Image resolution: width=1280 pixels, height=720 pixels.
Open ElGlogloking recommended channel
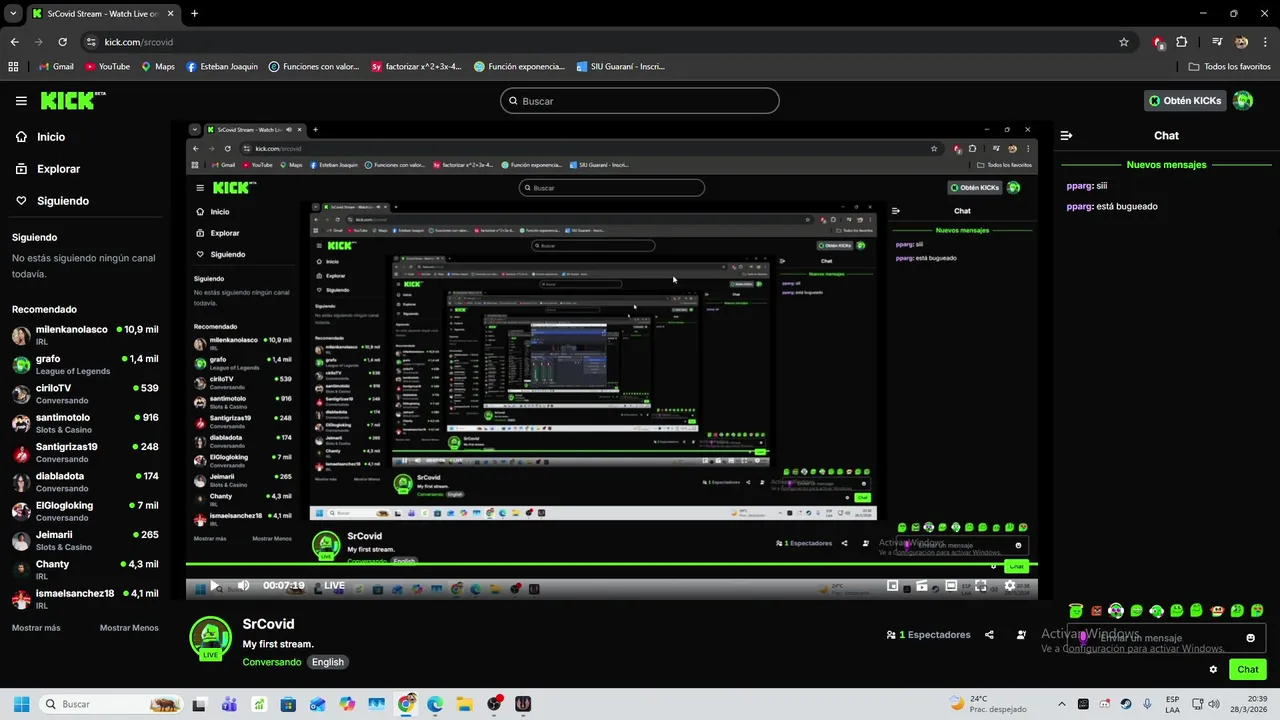(85, 511)
